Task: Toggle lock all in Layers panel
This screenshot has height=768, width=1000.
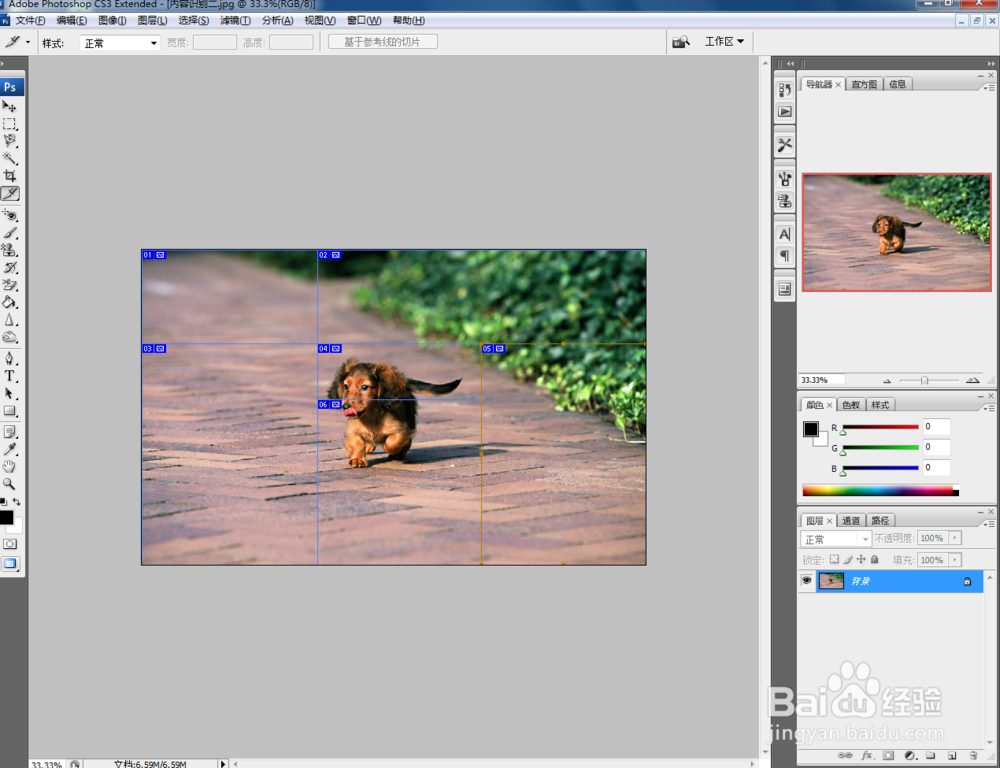Action: [x=874, y=559]
